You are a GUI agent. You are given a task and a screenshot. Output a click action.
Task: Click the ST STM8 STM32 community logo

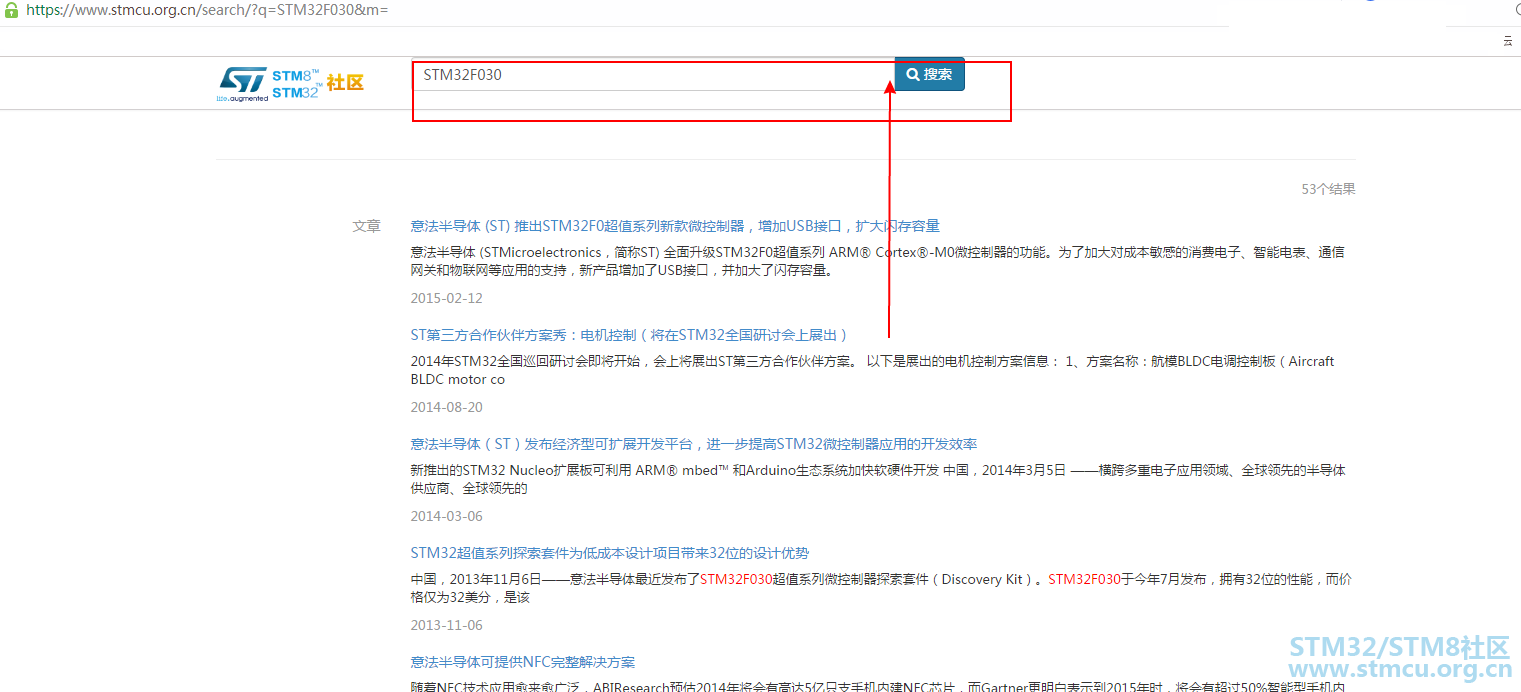291,85
